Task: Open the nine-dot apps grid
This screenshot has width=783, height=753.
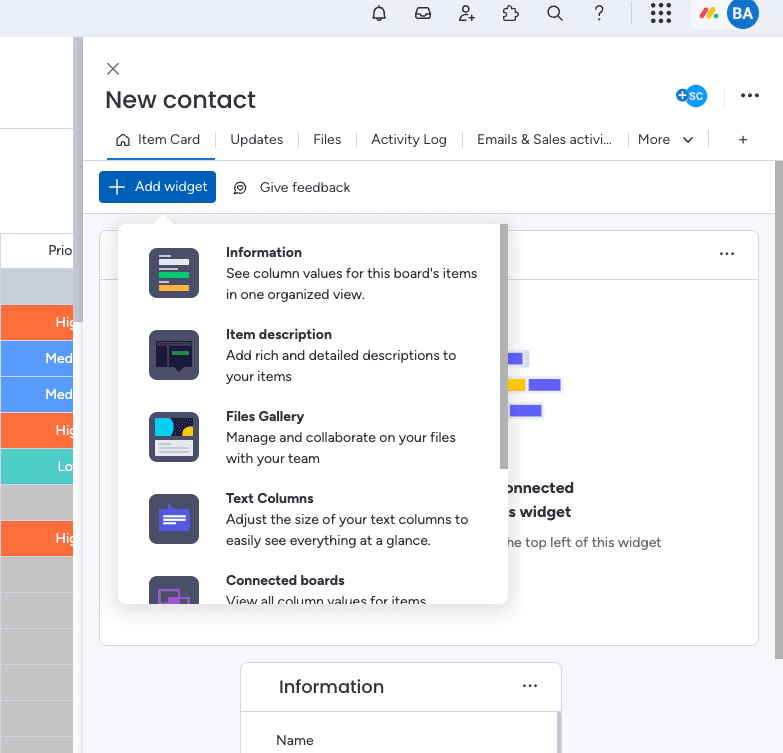Action: [x=660, y=13]
